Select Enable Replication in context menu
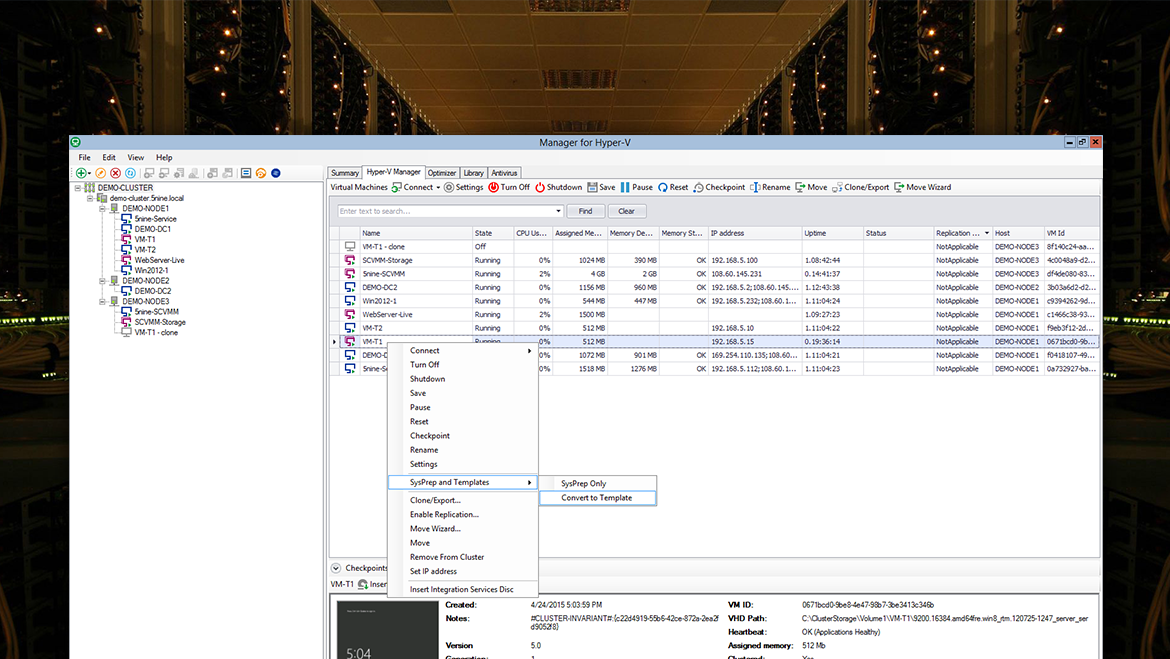The height and width of the screenshot is (659, 1170). click(x=443, y=515)
